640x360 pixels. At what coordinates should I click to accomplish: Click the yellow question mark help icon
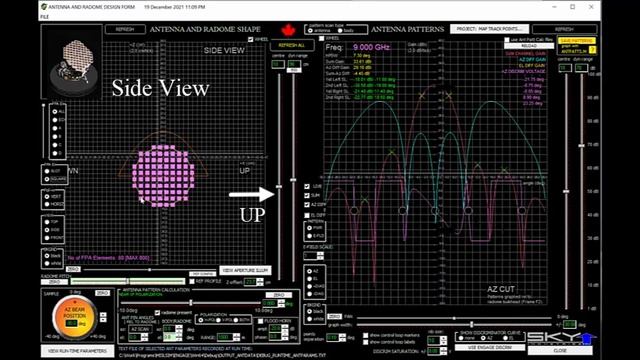(x=592, y=49)
